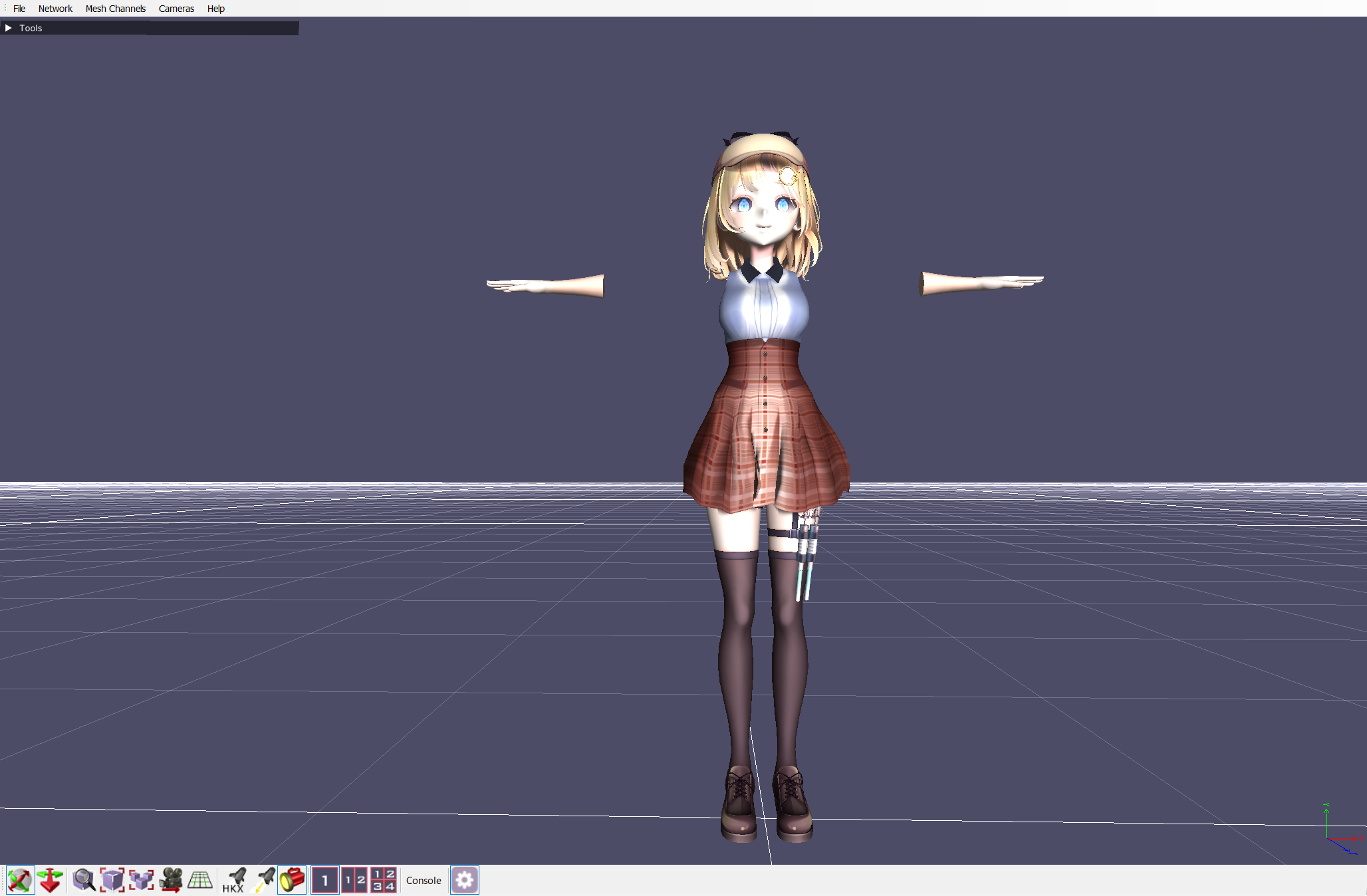
Task: Open the gear settings button
Action: point(465,880)
